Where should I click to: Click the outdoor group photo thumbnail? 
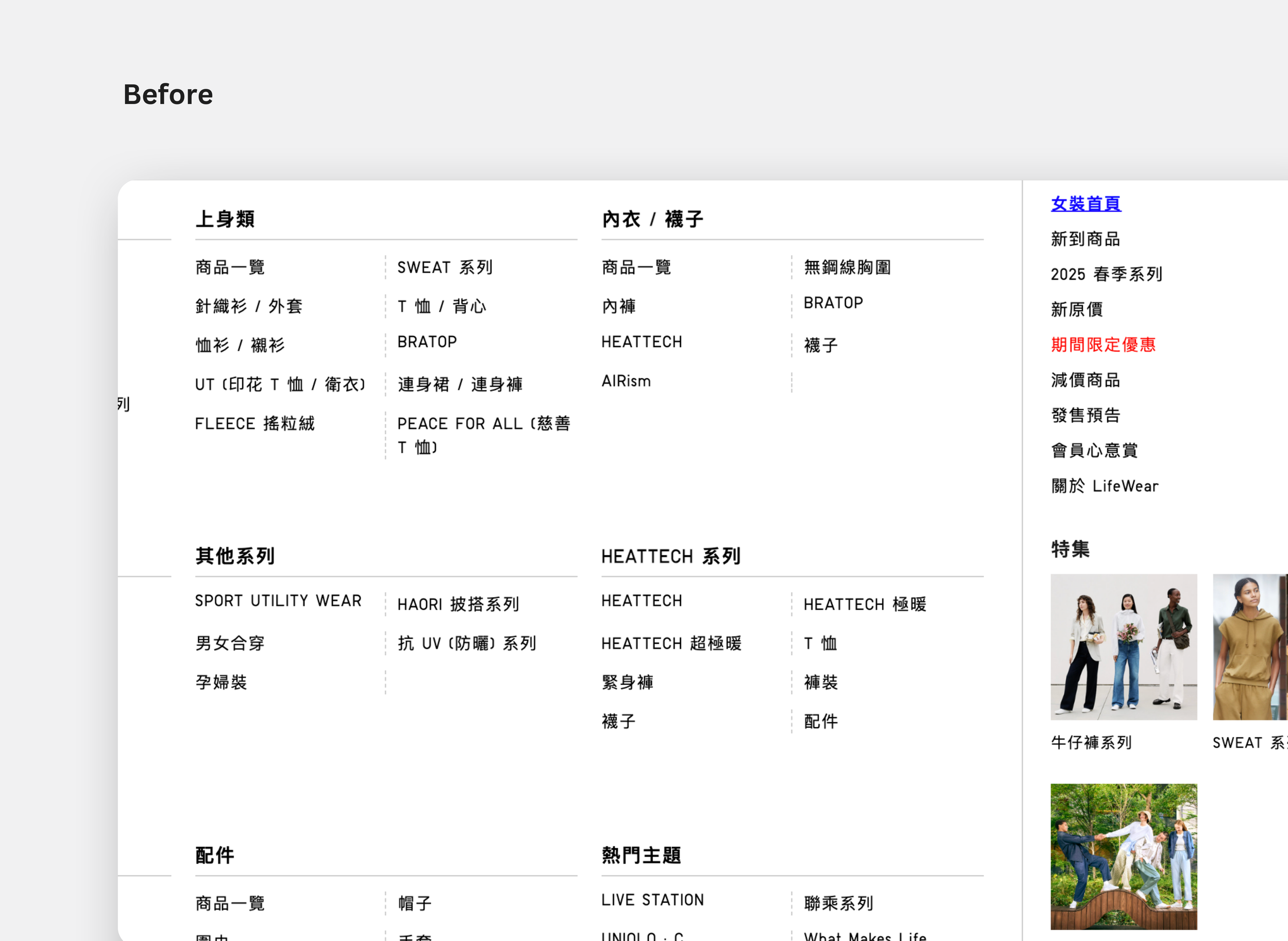tap(1123, 856)
